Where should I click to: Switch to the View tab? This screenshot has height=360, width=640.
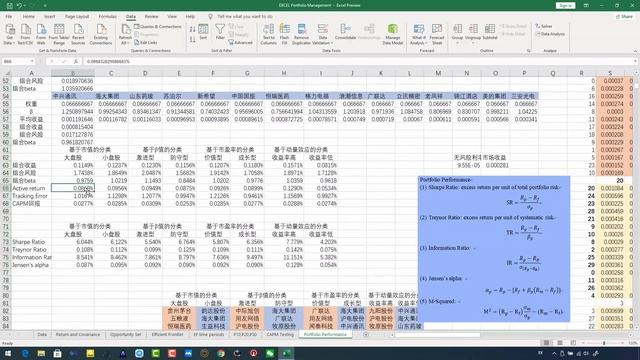[172, 17]
